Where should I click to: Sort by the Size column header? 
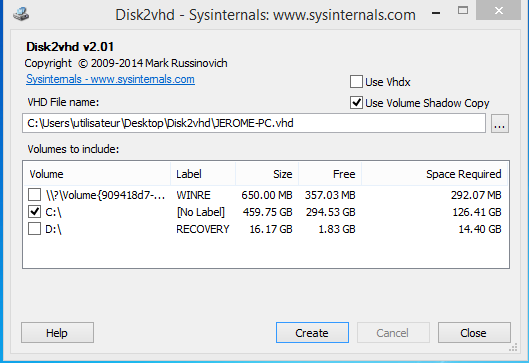point(267,174)
